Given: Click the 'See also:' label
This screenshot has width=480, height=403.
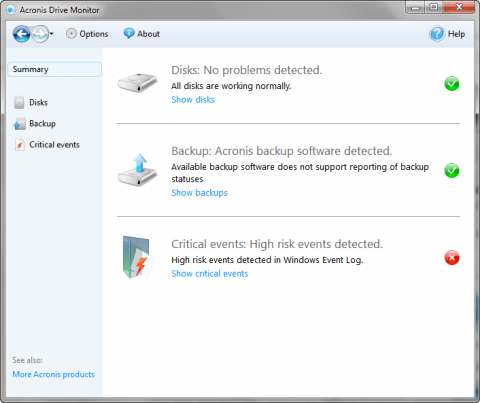Looking at the screenshot, I should [x=27, y=360].
